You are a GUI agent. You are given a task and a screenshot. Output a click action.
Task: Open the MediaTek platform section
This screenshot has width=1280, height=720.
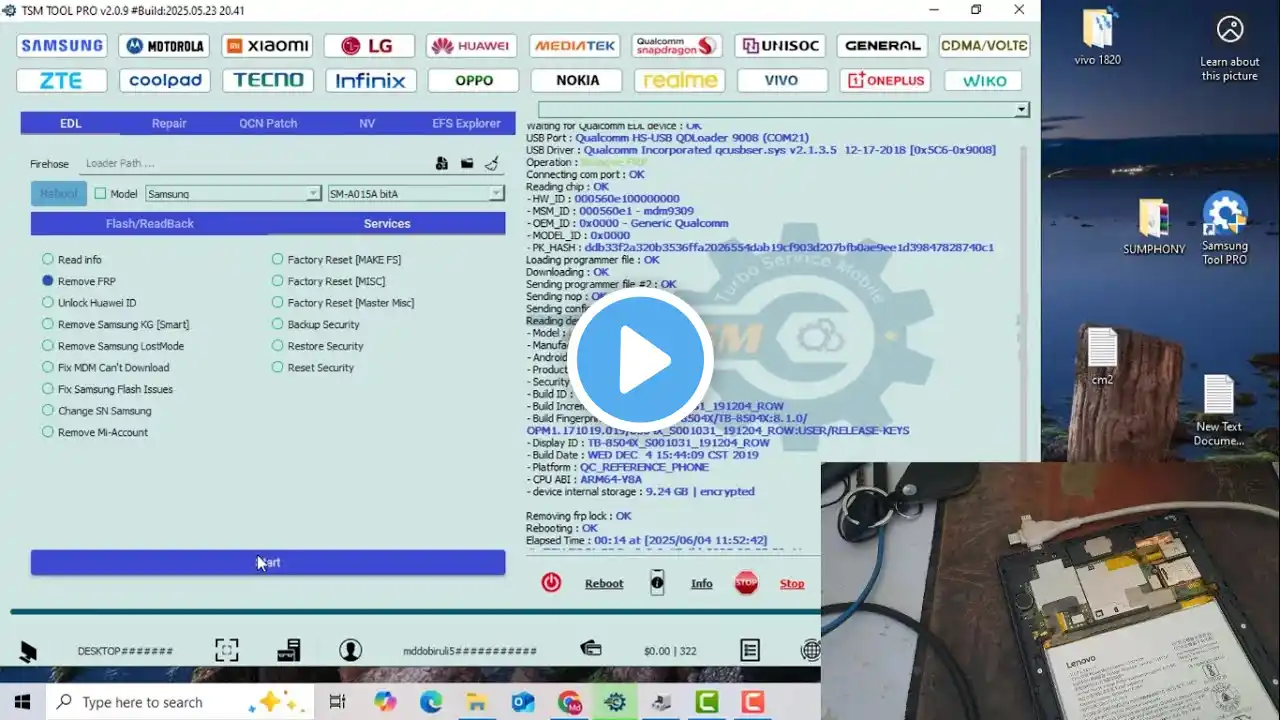pyautogui.click(x=575, y=46)
